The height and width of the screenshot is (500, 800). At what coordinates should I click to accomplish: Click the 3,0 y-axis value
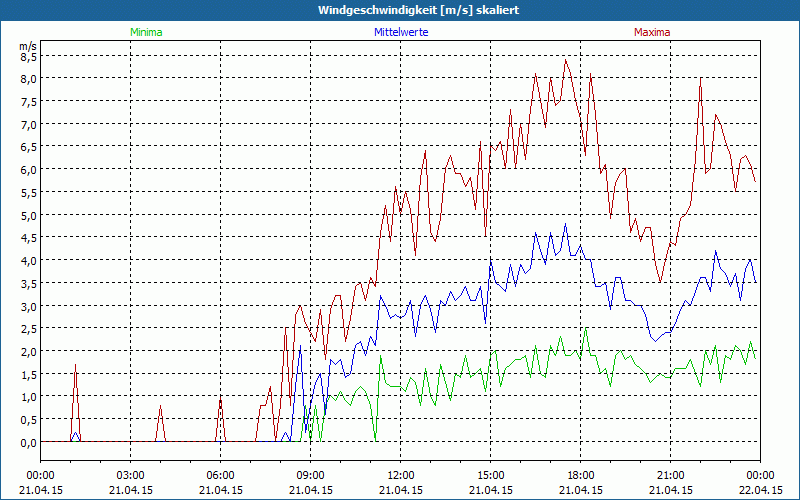[x=28, y=307]
